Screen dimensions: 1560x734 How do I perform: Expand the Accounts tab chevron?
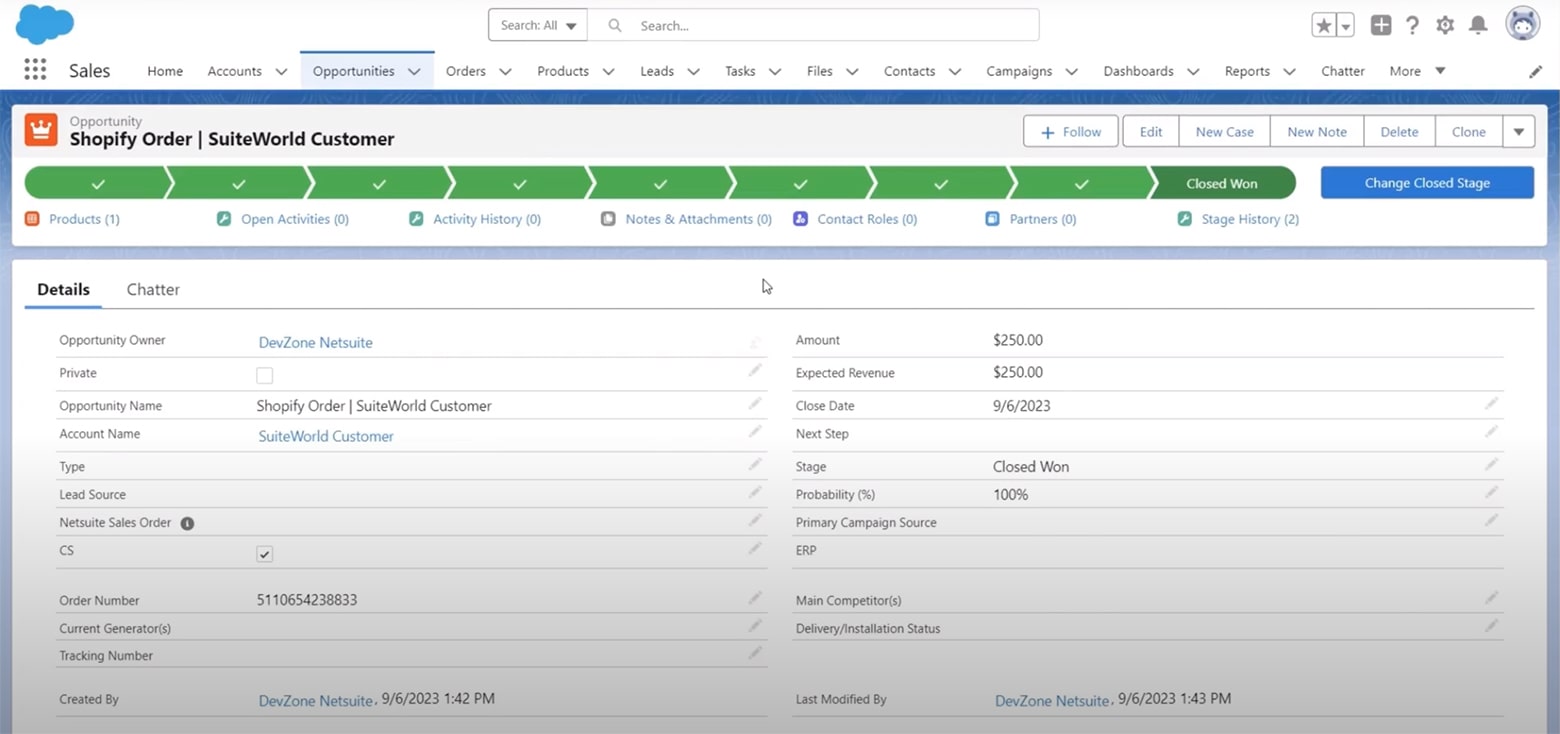point(281,72)
